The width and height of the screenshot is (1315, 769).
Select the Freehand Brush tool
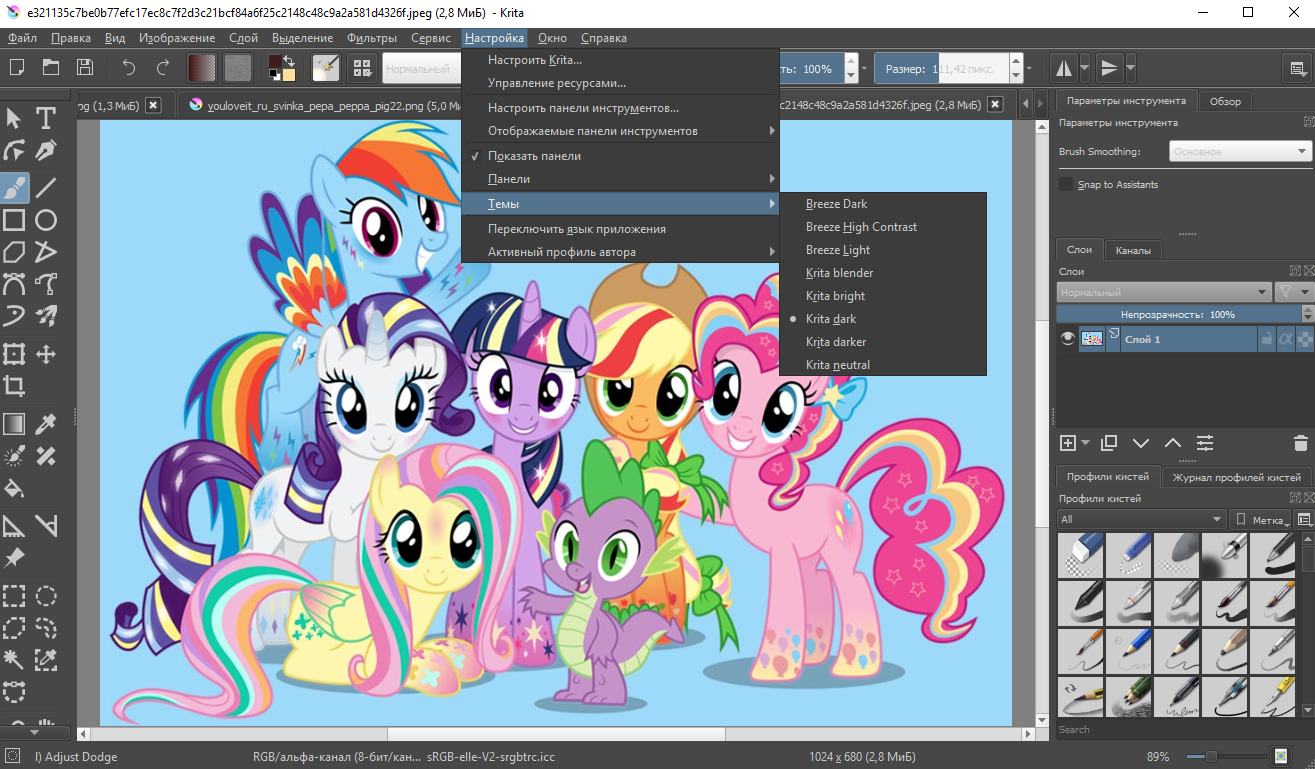tap(14, 187)
